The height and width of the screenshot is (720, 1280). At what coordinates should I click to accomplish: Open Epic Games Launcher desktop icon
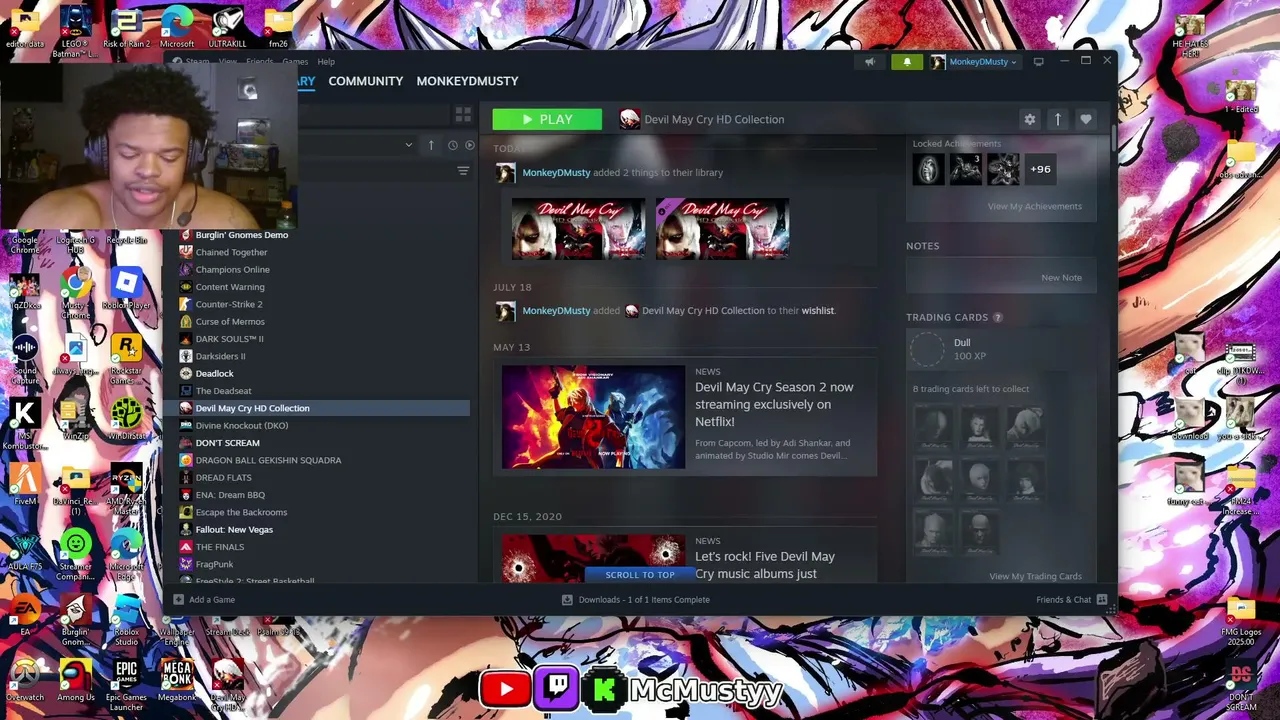coord(126,684)
